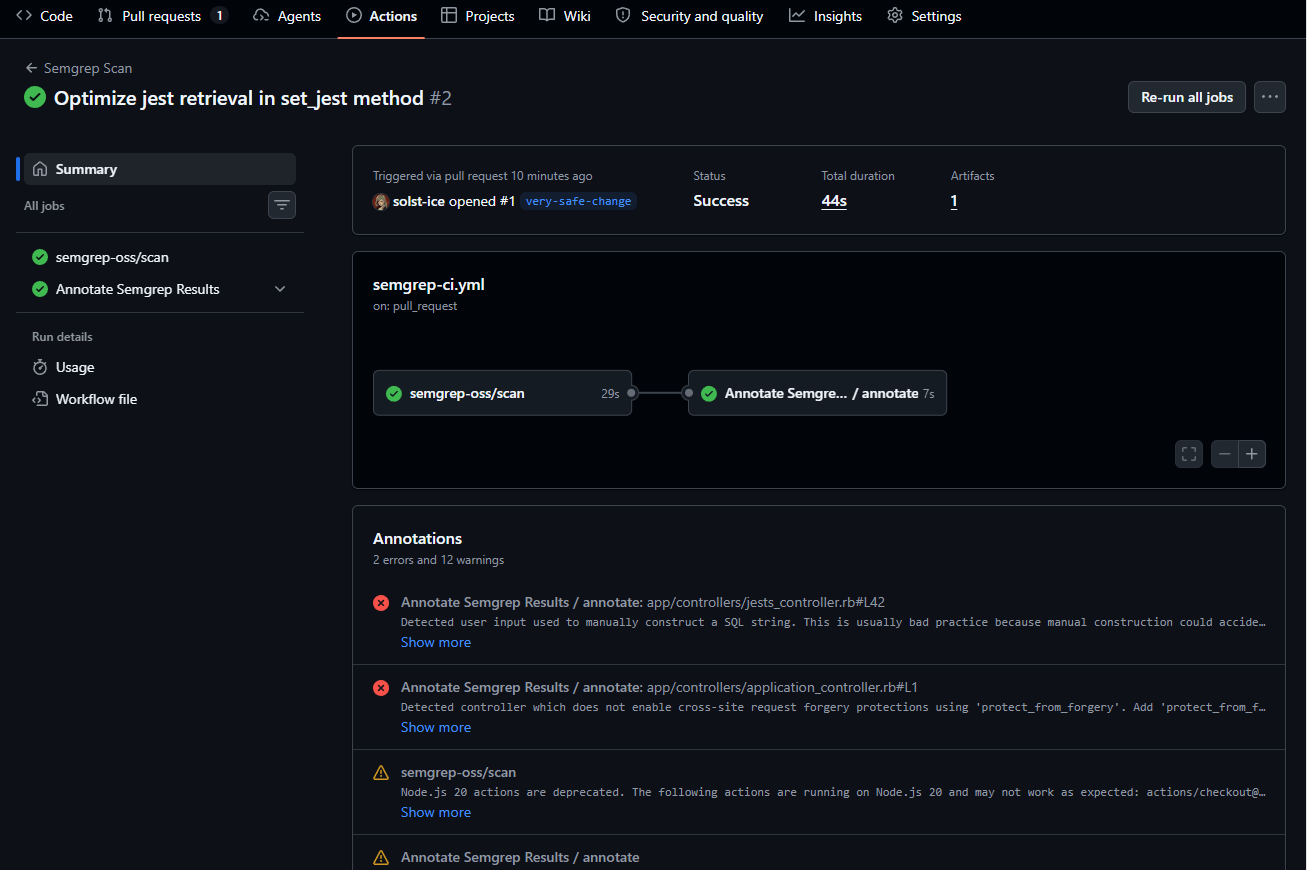Open the jobs filter icon button

pyautogui.click(x=282, y=205)
